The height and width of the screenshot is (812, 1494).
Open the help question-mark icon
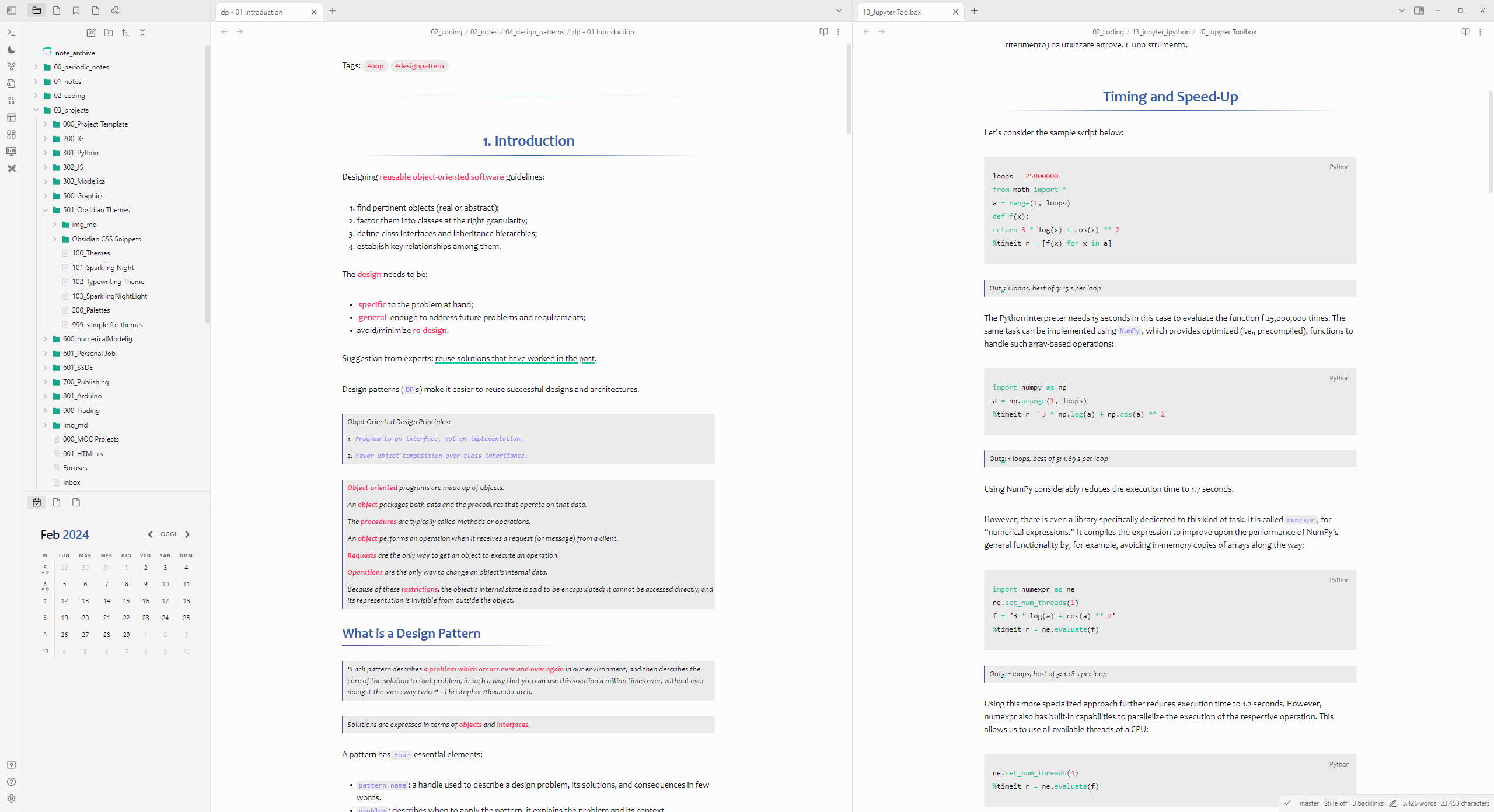[x=11, y=782]
